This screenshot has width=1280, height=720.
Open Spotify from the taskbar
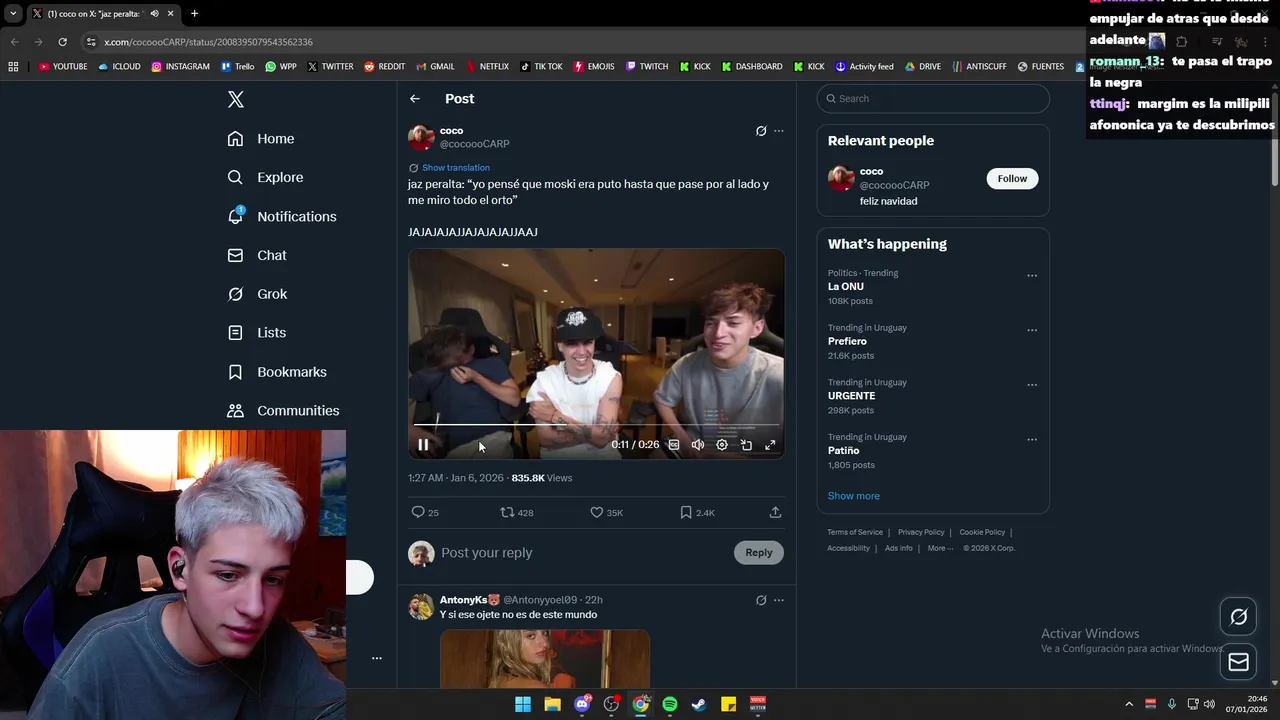[670, 704]
